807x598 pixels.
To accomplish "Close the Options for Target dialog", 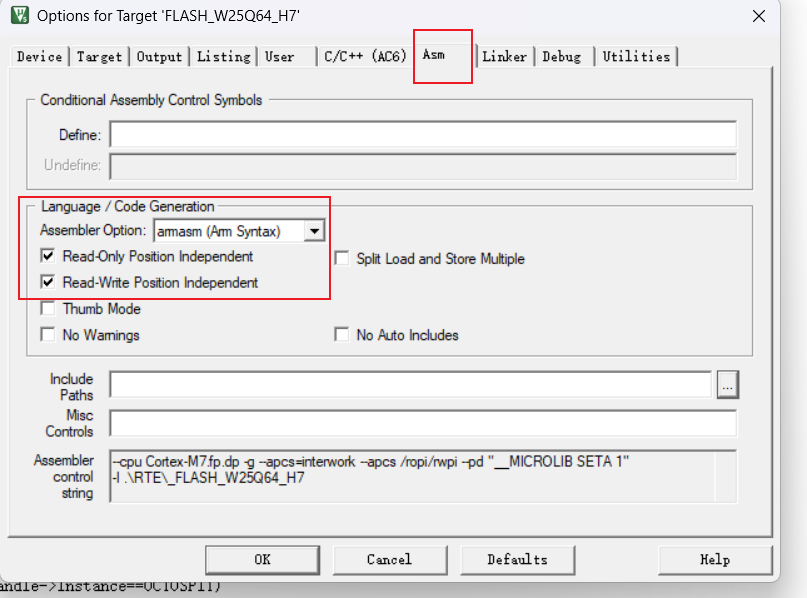I will (x=759, y=16).
